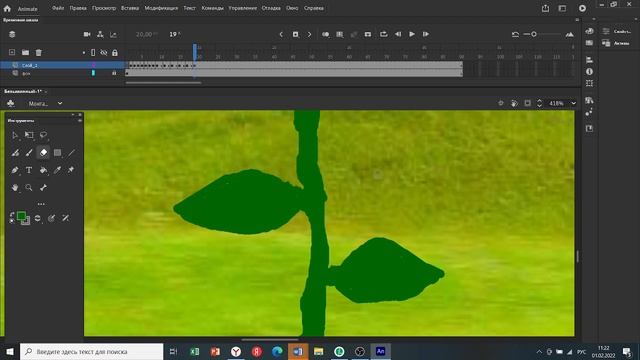
Task: Delete the selected layer
Action: (x=39, y=52)
